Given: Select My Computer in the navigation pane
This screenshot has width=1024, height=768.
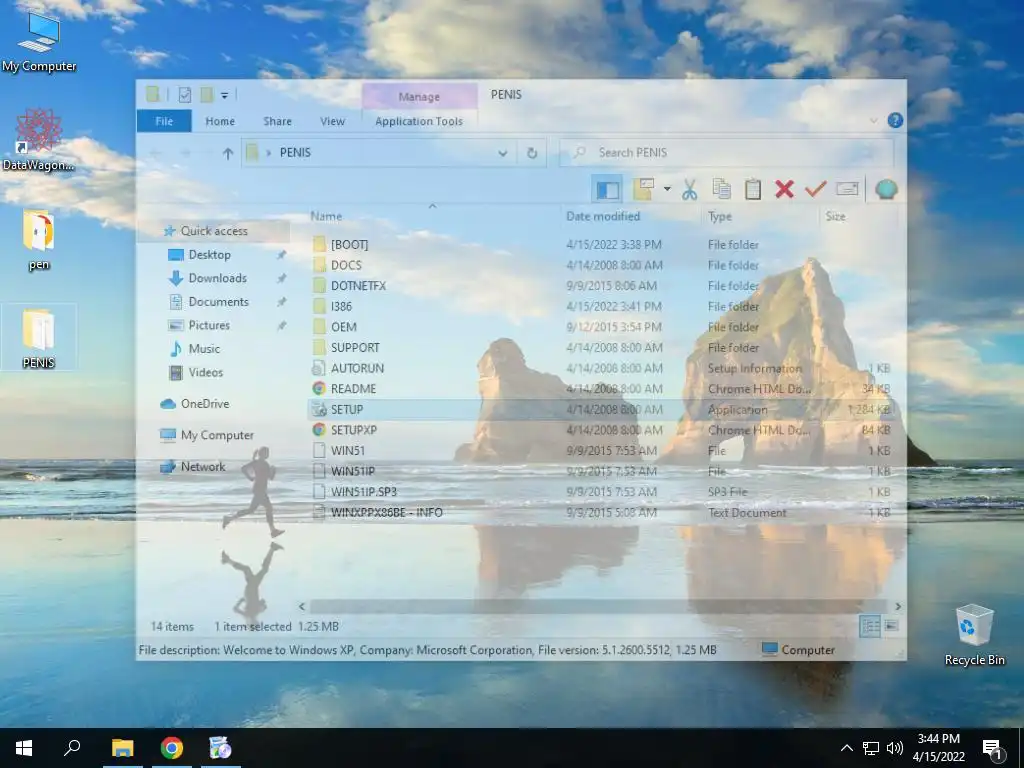Looking at the screenshot, I should pos(217,435).
